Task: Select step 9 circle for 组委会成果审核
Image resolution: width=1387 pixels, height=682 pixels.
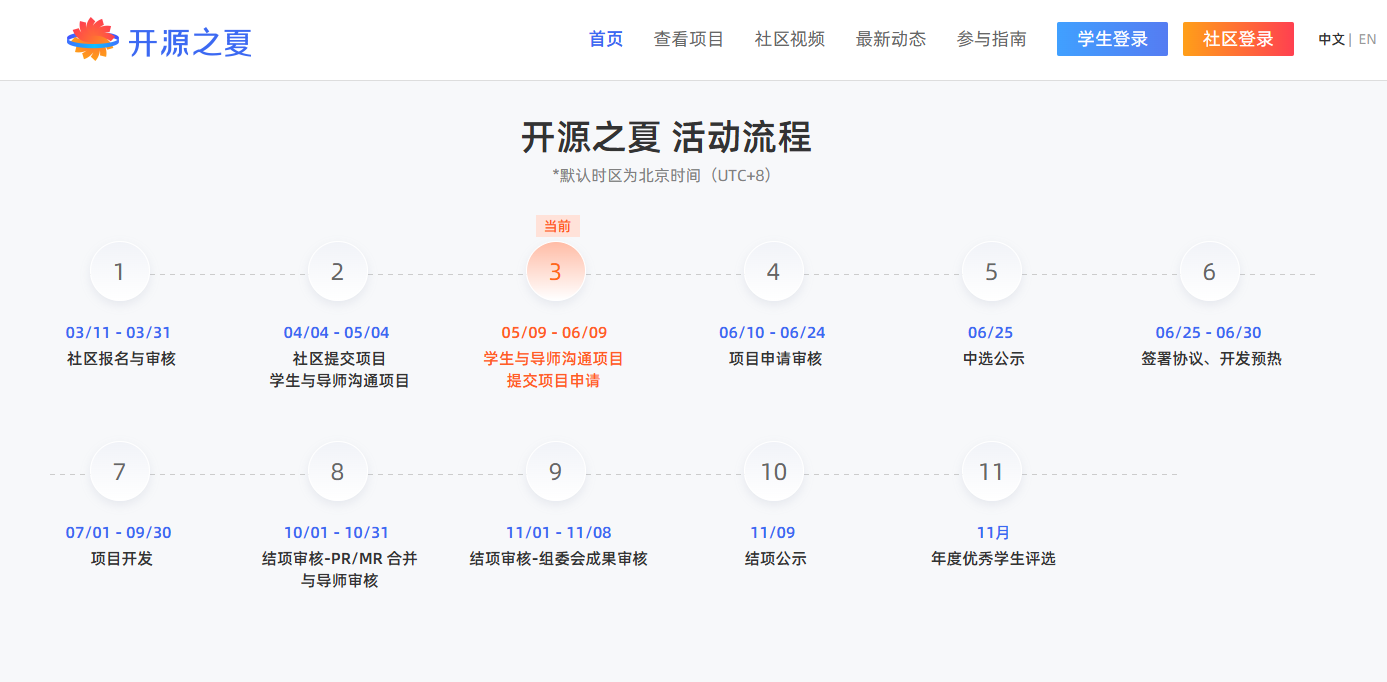Action: coord(556,472)
